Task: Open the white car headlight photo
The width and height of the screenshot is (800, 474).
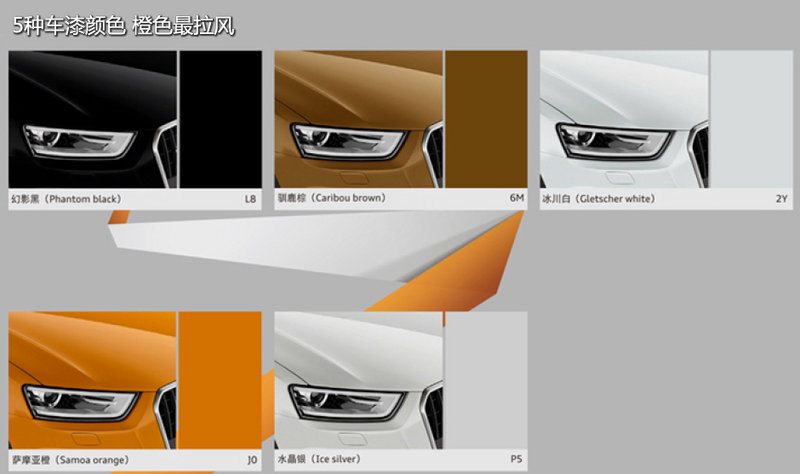Action: click(624, 119)
